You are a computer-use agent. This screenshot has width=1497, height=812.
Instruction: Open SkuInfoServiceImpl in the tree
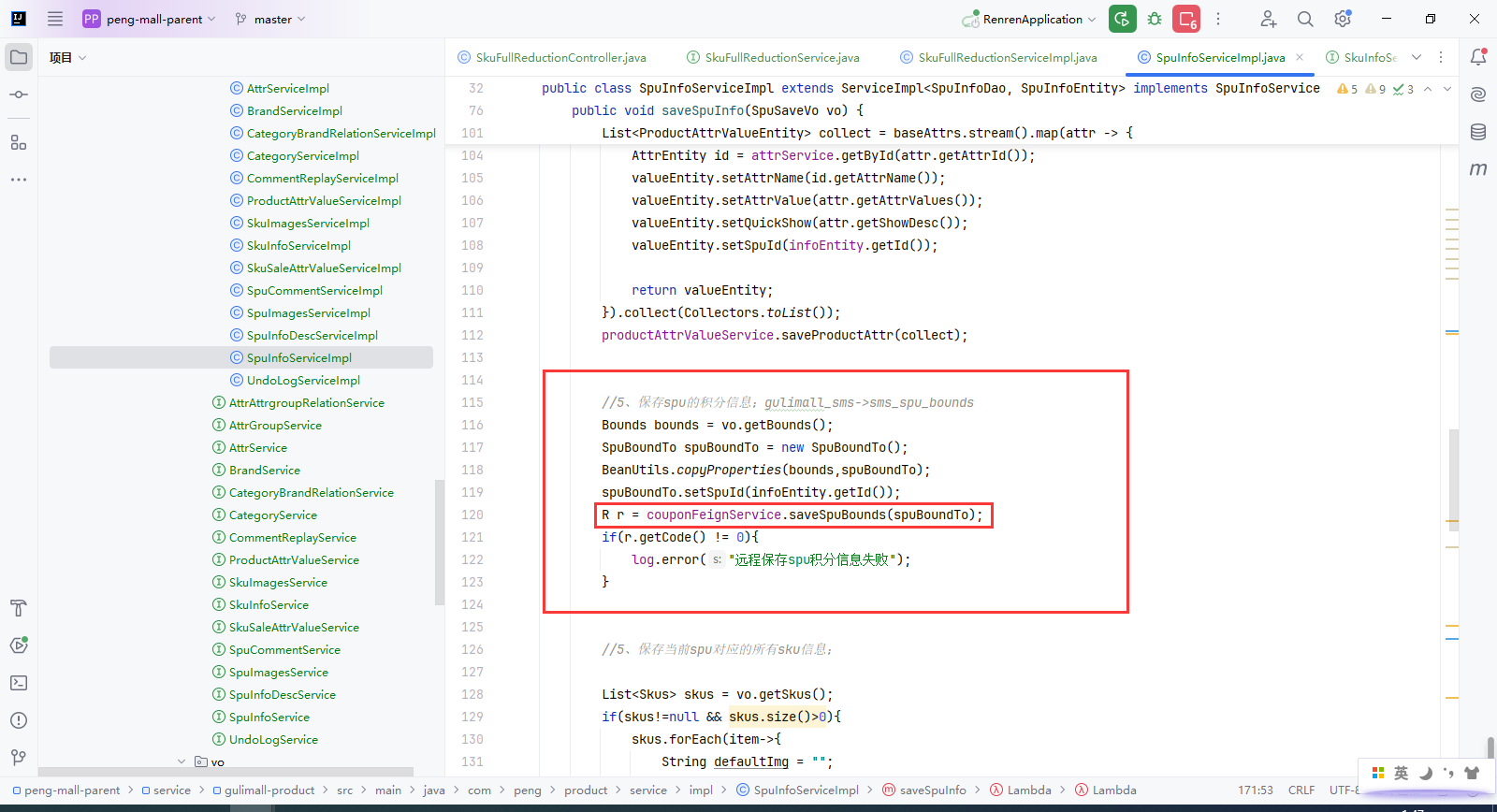tap(291, 245)
